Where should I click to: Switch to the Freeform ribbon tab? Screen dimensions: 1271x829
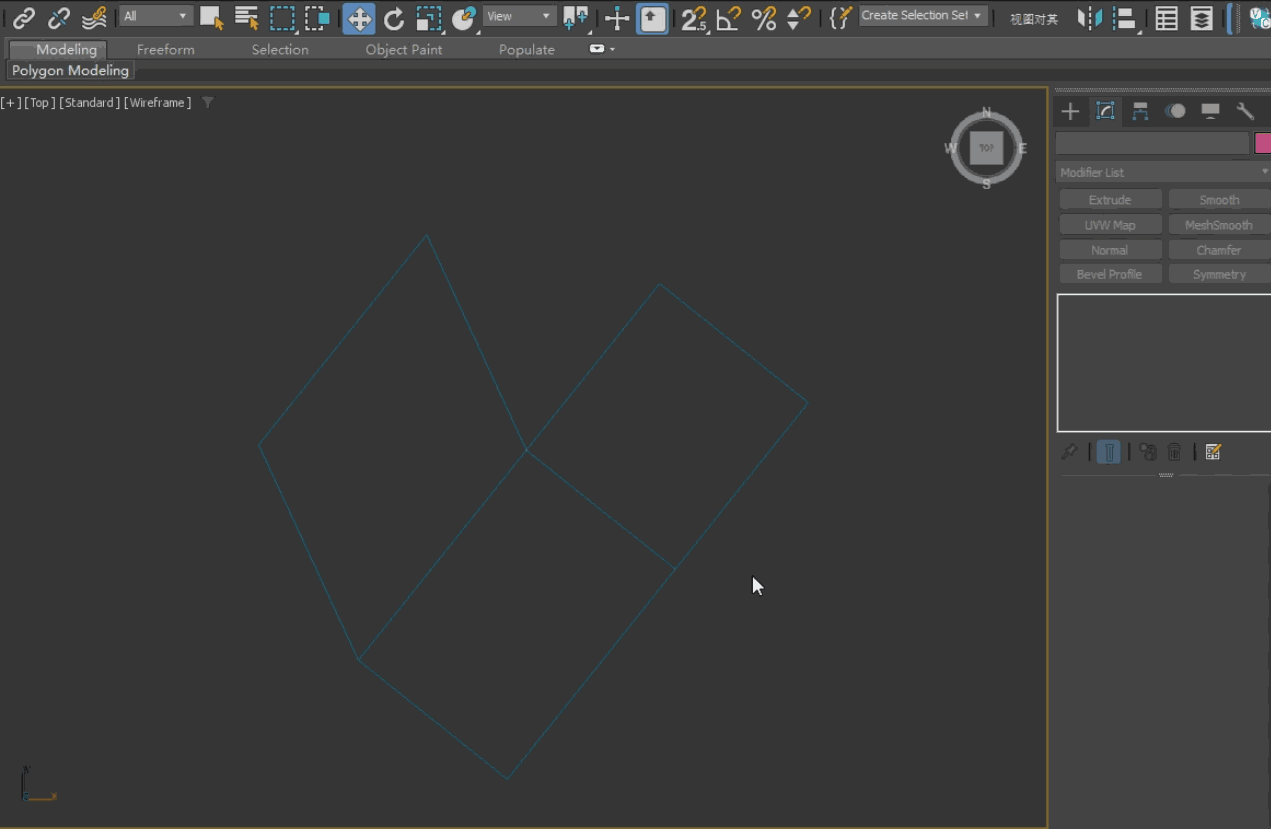166,49
